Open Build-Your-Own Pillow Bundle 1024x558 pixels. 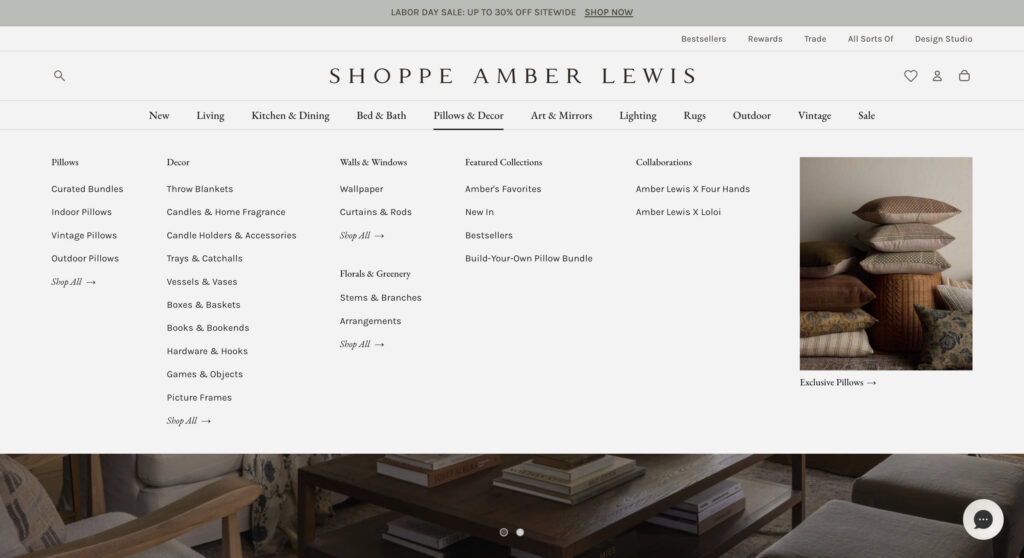click(528, 258)
